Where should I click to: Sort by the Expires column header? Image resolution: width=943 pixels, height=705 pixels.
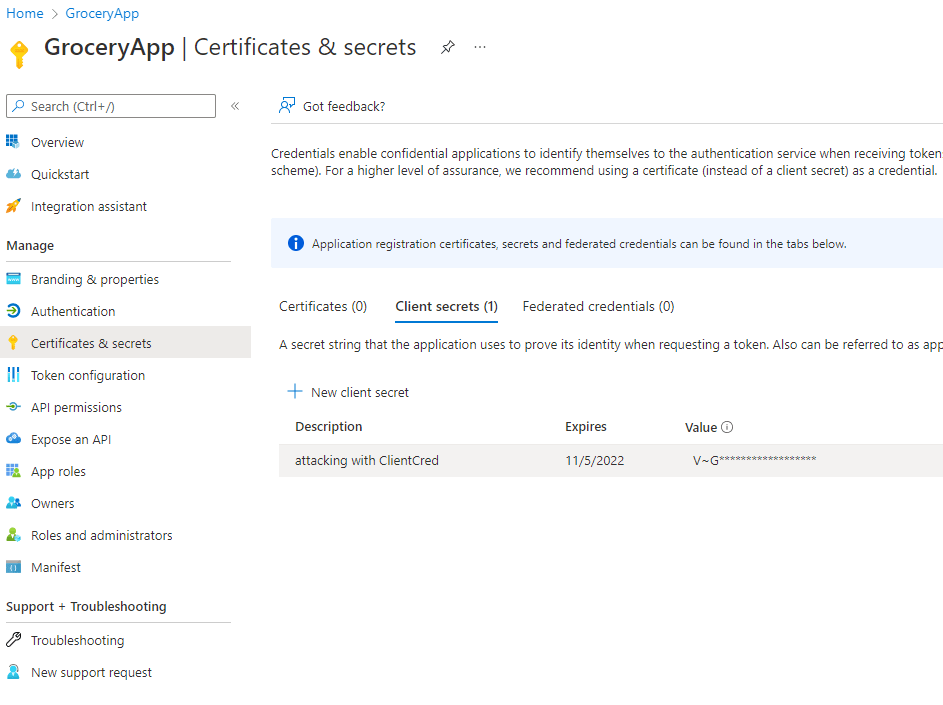tap(586, 427)
